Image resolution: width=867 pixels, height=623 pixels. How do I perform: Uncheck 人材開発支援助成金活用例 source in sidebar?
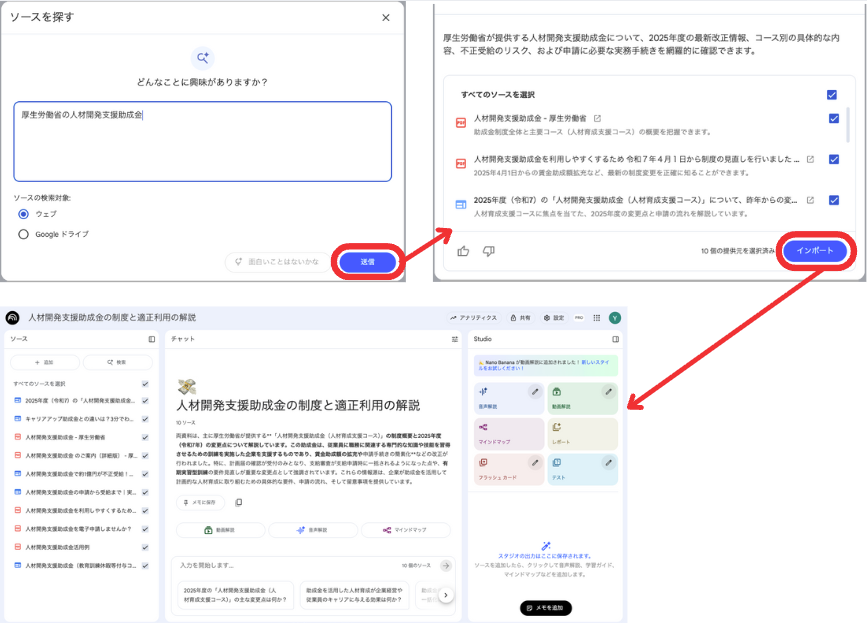coord(145,547)
